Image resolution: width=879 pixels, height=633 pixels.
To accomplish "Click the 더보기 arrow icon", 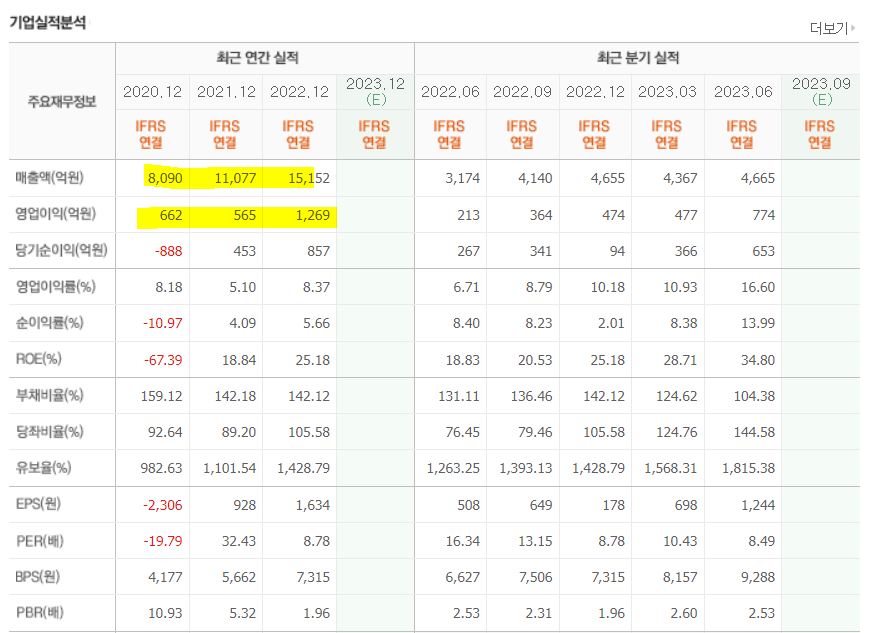I will [853, 27].
